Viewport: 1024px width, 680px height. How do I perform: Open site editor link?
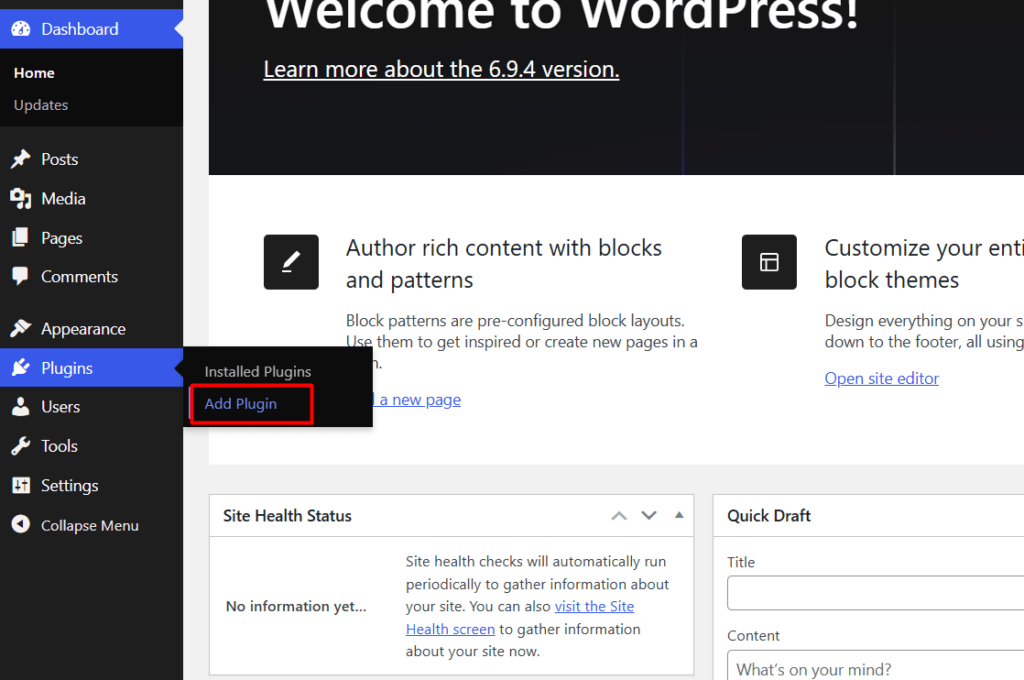point(882,378)
